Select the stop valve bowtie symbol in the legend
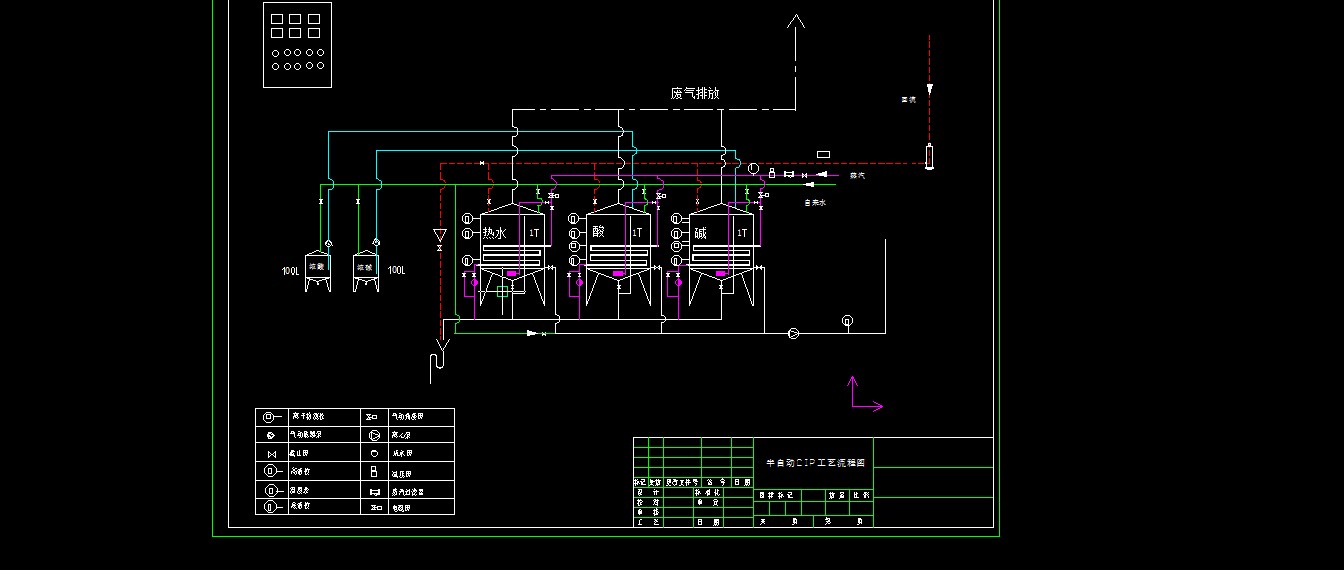Screen dimensions: 1344x570 (272, 454)
